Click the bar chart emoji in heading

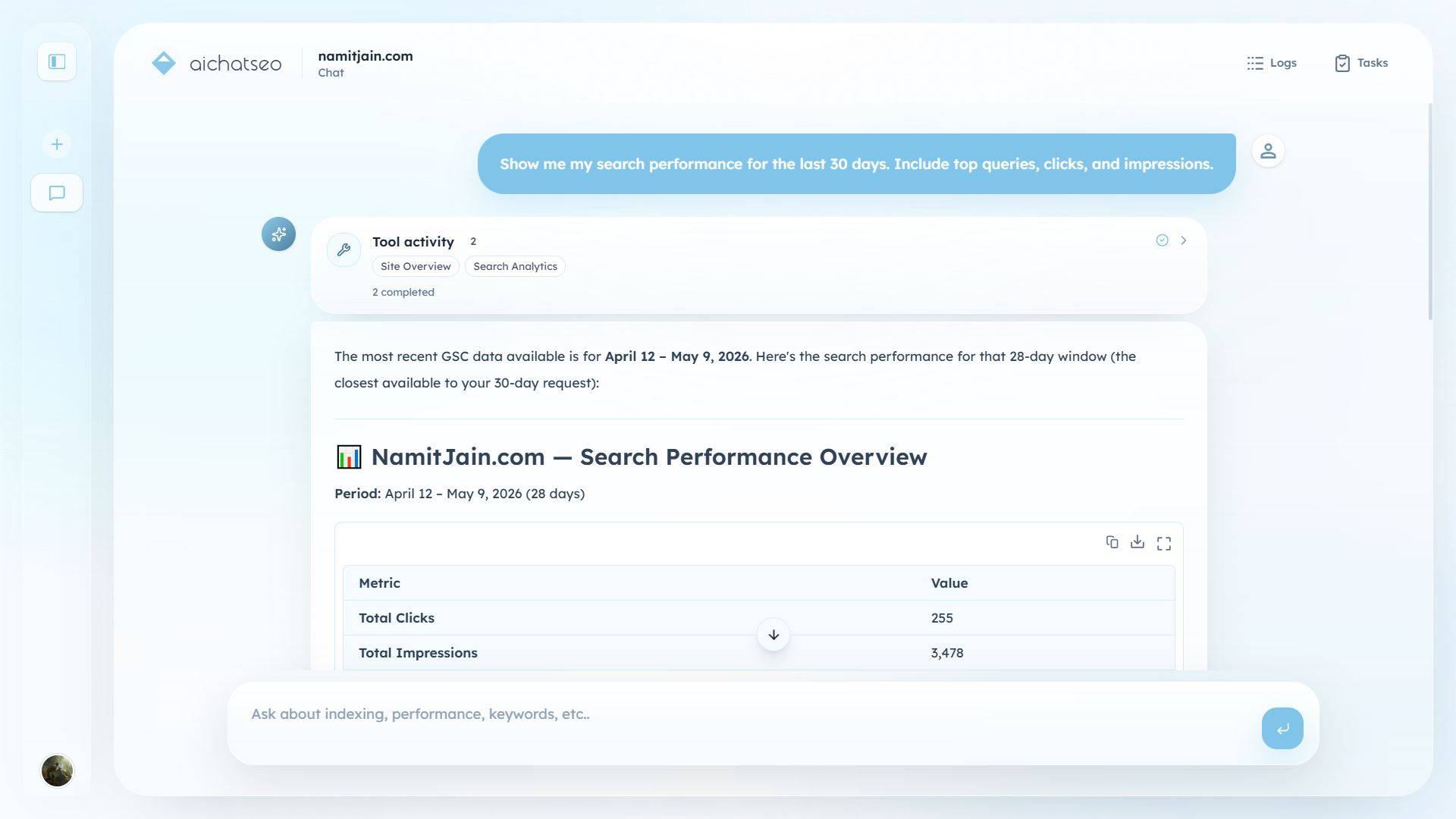349,457
